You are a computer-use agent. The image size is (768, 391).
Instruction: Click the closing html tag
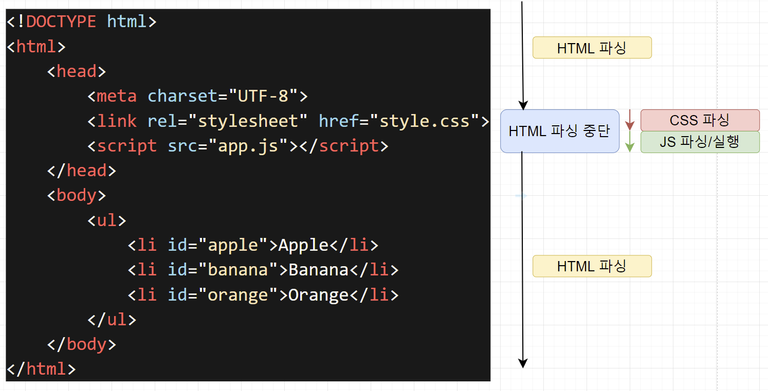41,369
